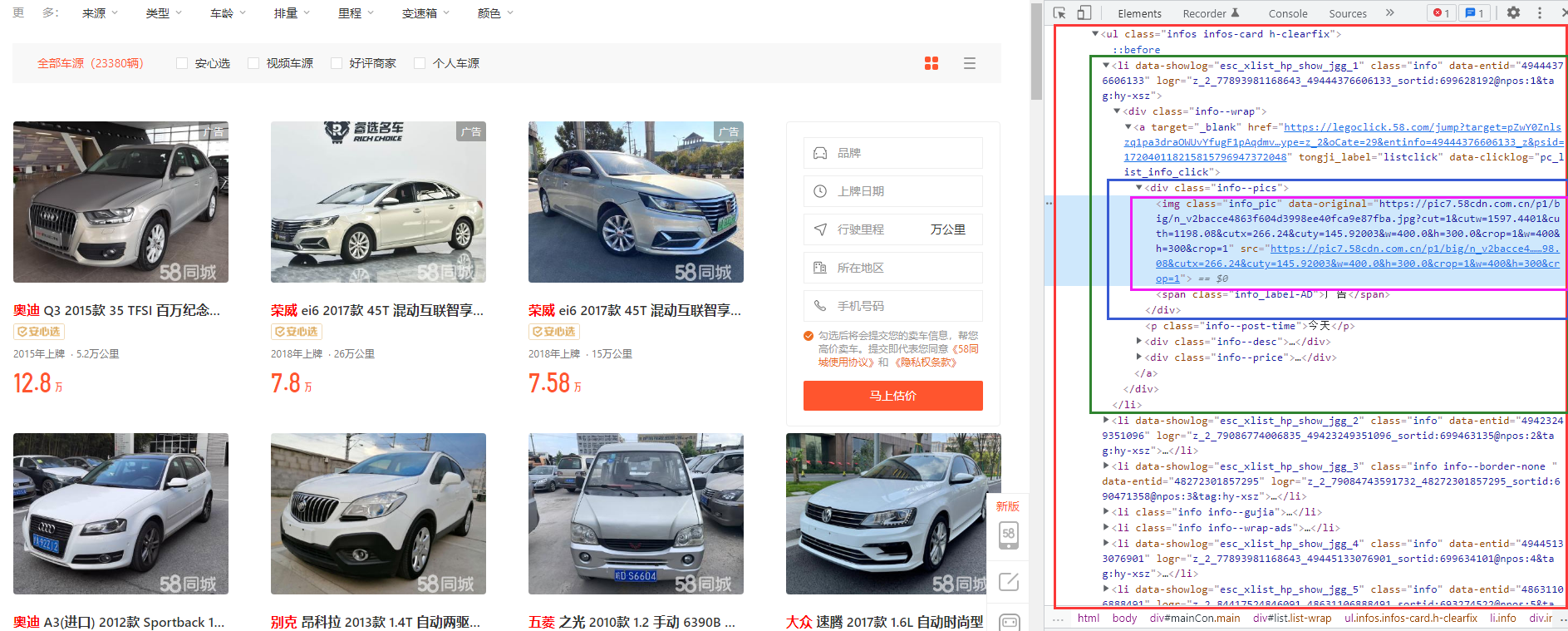Open the 排量 filter dropdown
Viewport: 1568px width, 631px height.
292,13
